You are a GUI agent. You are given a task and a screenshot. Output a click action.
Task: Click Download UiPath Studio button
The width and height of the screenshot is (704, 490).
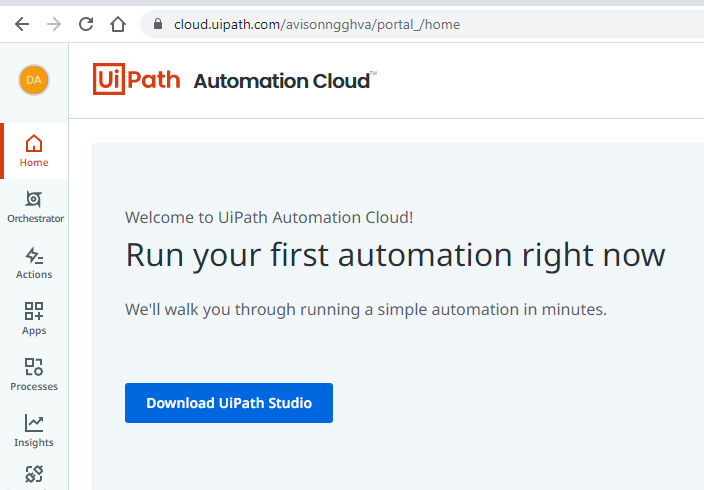click(229, 403)
